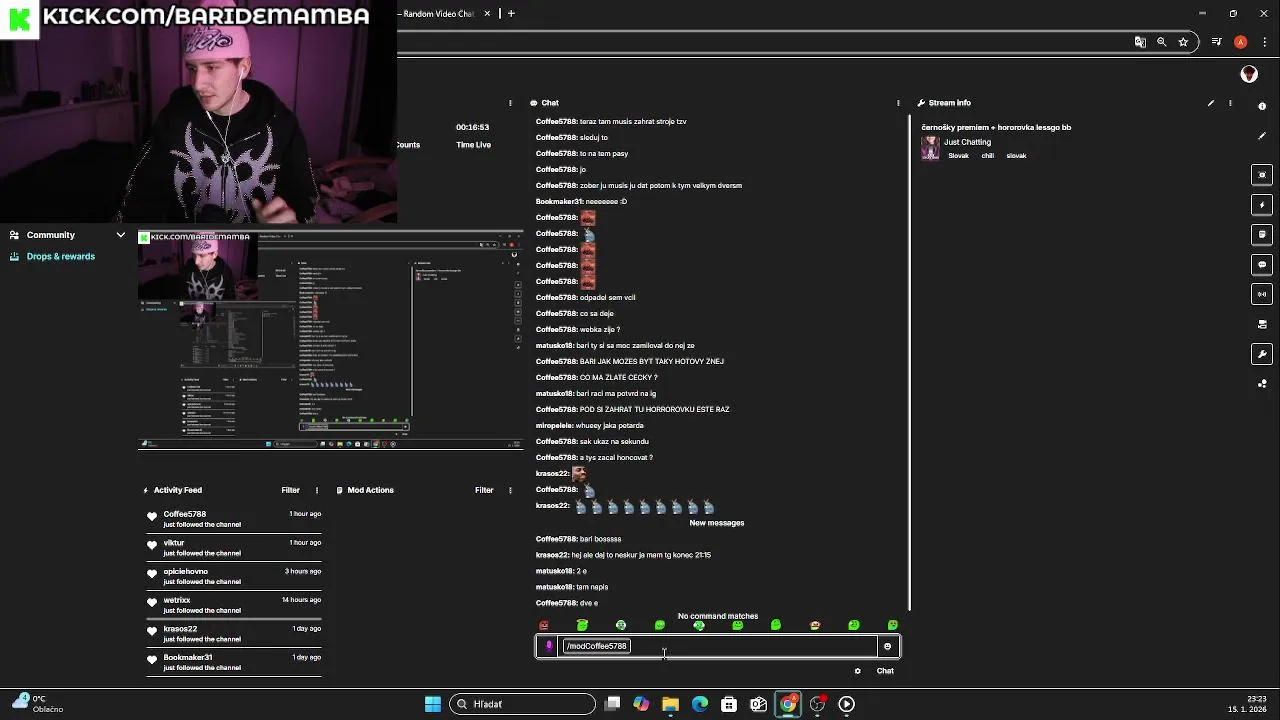The image size is (1280, 720).
Task: Click the Stream Info panel header
Action: [949, 103]
